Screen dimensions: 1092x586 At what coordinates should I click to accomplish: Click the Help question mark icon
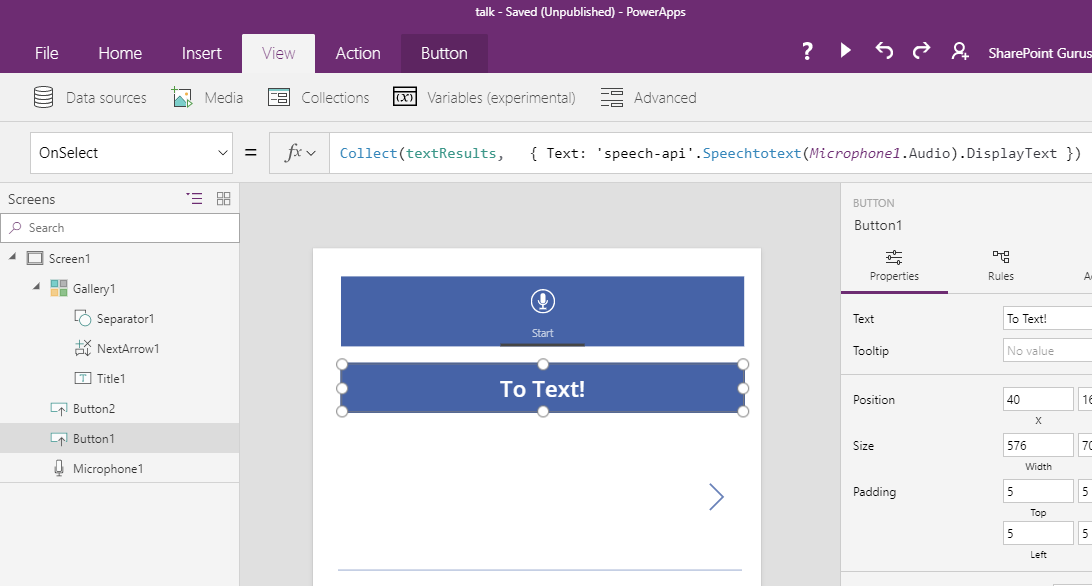(807, 52)
